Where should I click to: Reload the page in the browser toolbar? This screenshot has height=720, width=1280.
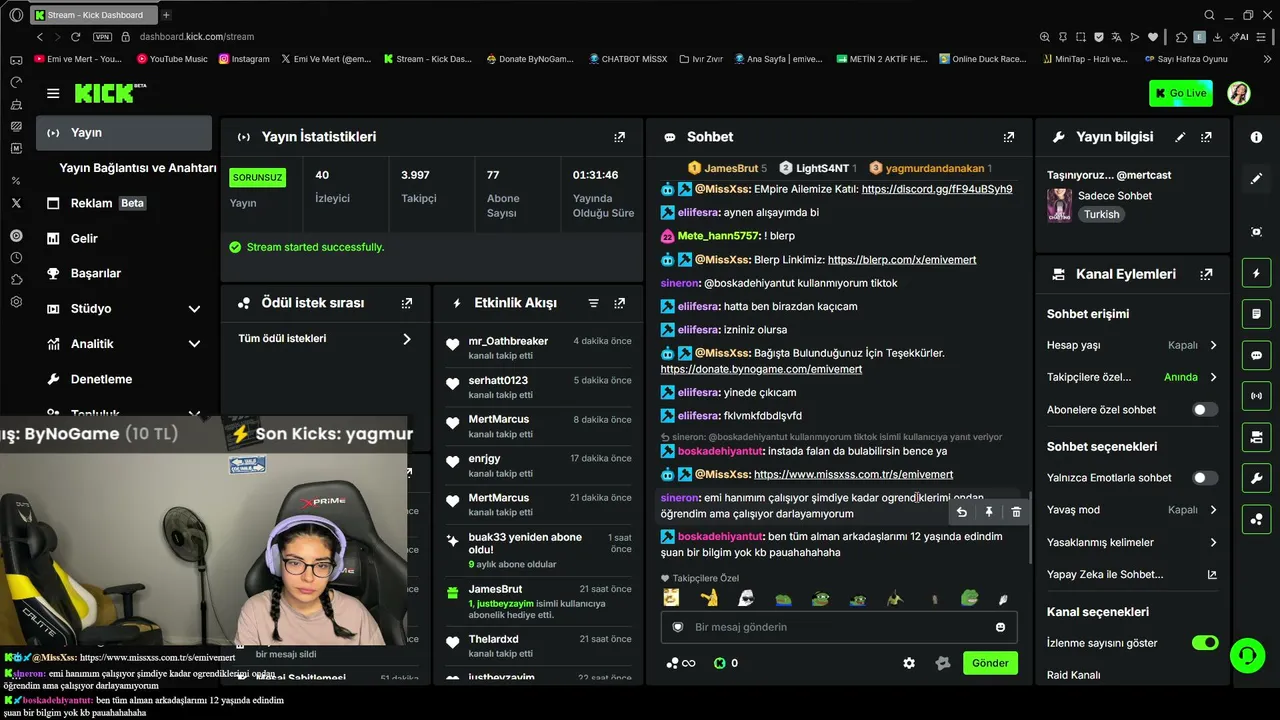click(75, 37)
